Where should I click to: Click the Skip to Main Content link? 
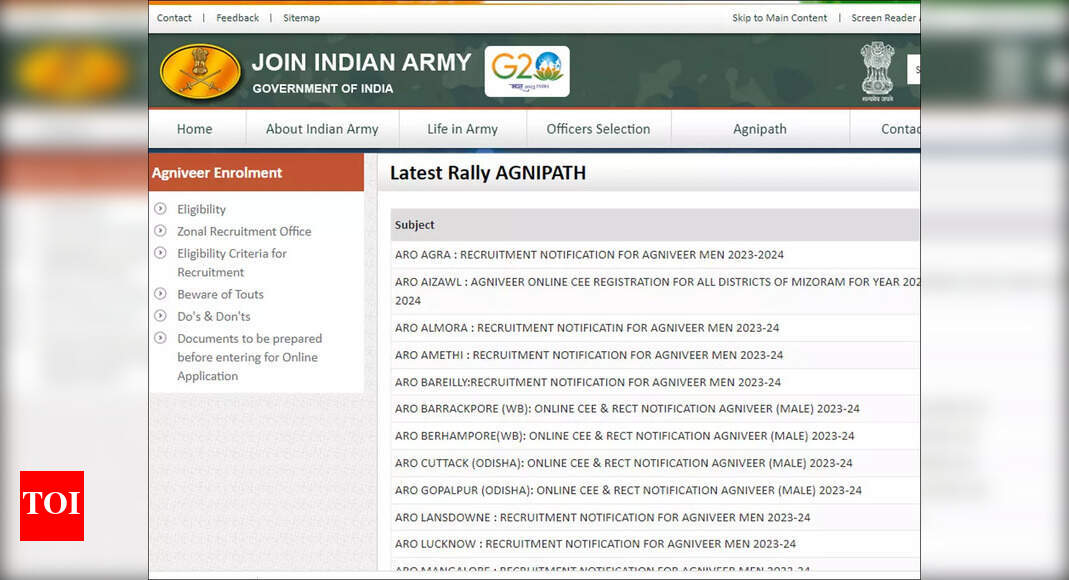(x=779, y=18)
